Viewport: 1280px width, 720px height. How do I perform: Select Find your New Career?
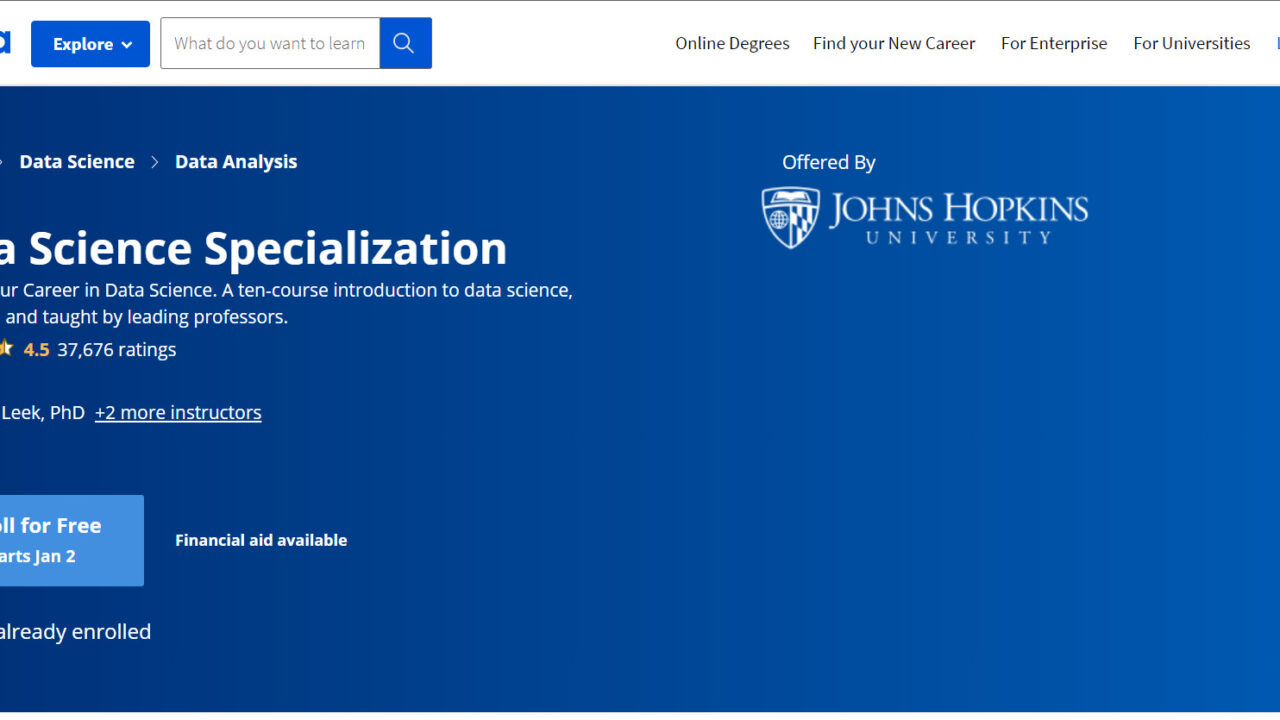(x=894, y=43)
